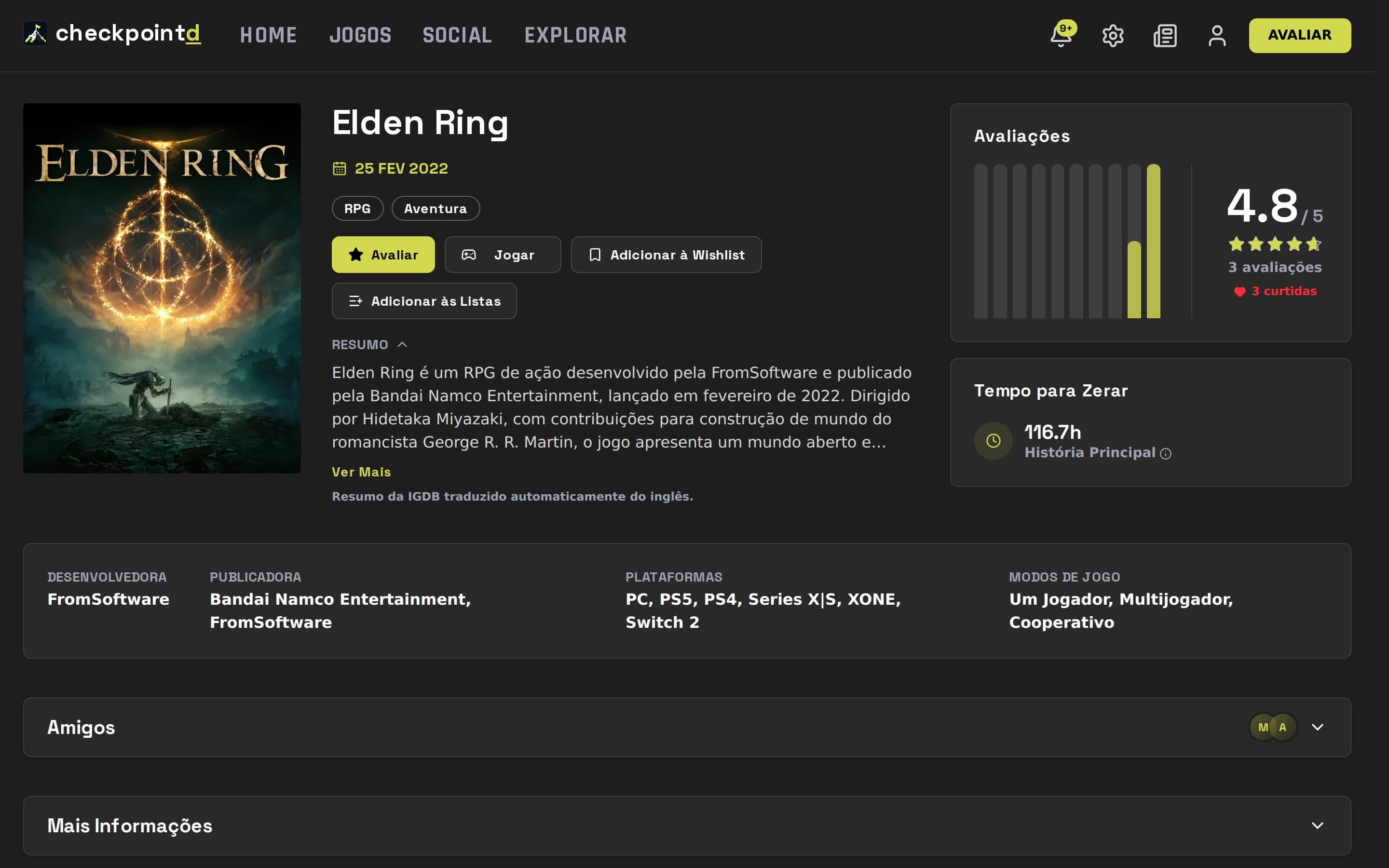Open the news feed icon
This screenshot has width=1389, height=868.
coord(1165,36)
